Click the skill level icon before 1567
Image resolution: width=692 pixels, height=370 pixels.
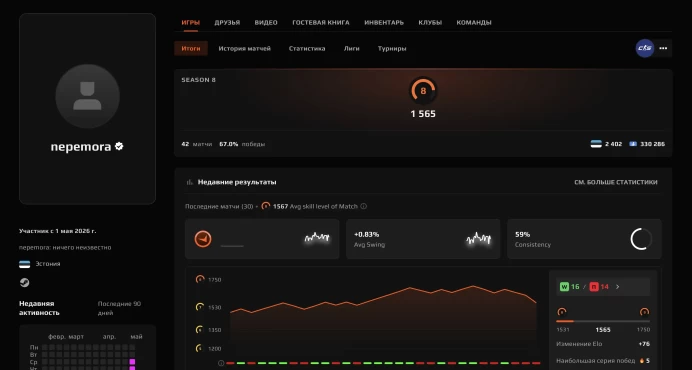pyautogui.click(x=266, y=206)
